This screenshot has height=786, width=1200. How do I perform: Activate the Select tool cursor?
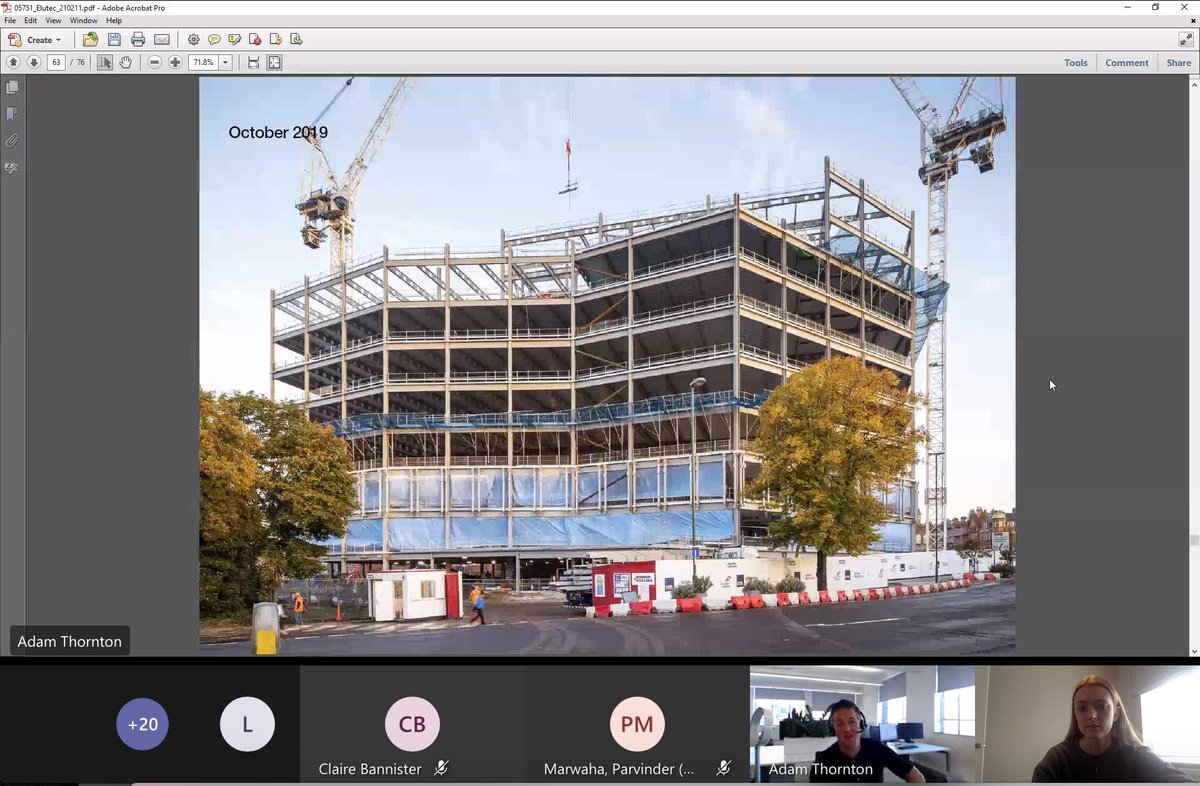point(105,62)
